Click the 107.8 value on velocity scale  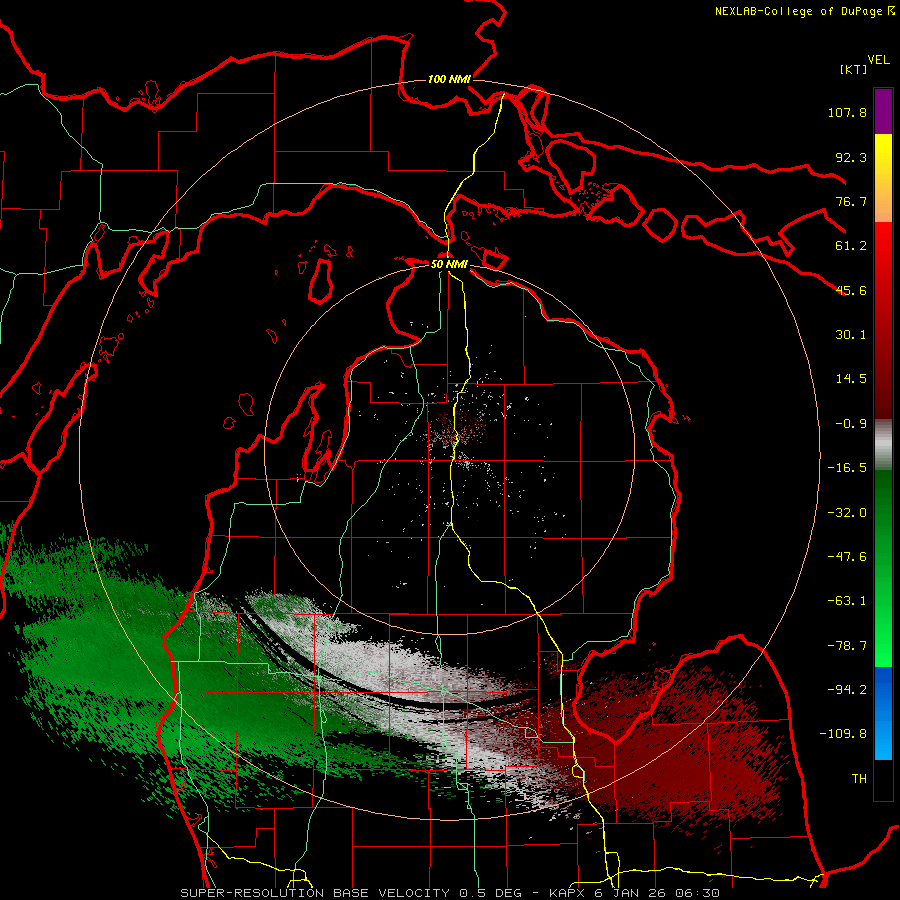coord(847,112)
